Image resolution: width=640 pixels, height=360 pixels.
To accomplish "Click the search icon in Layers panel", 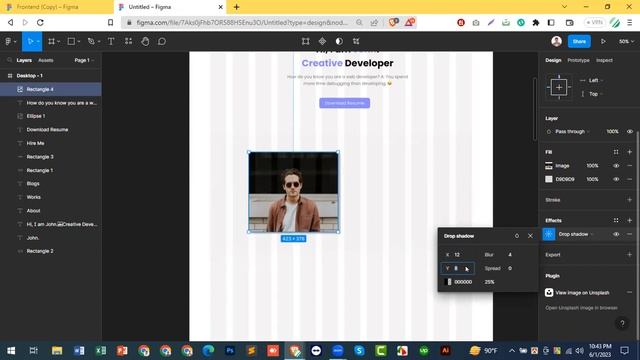I will [9, 60].
